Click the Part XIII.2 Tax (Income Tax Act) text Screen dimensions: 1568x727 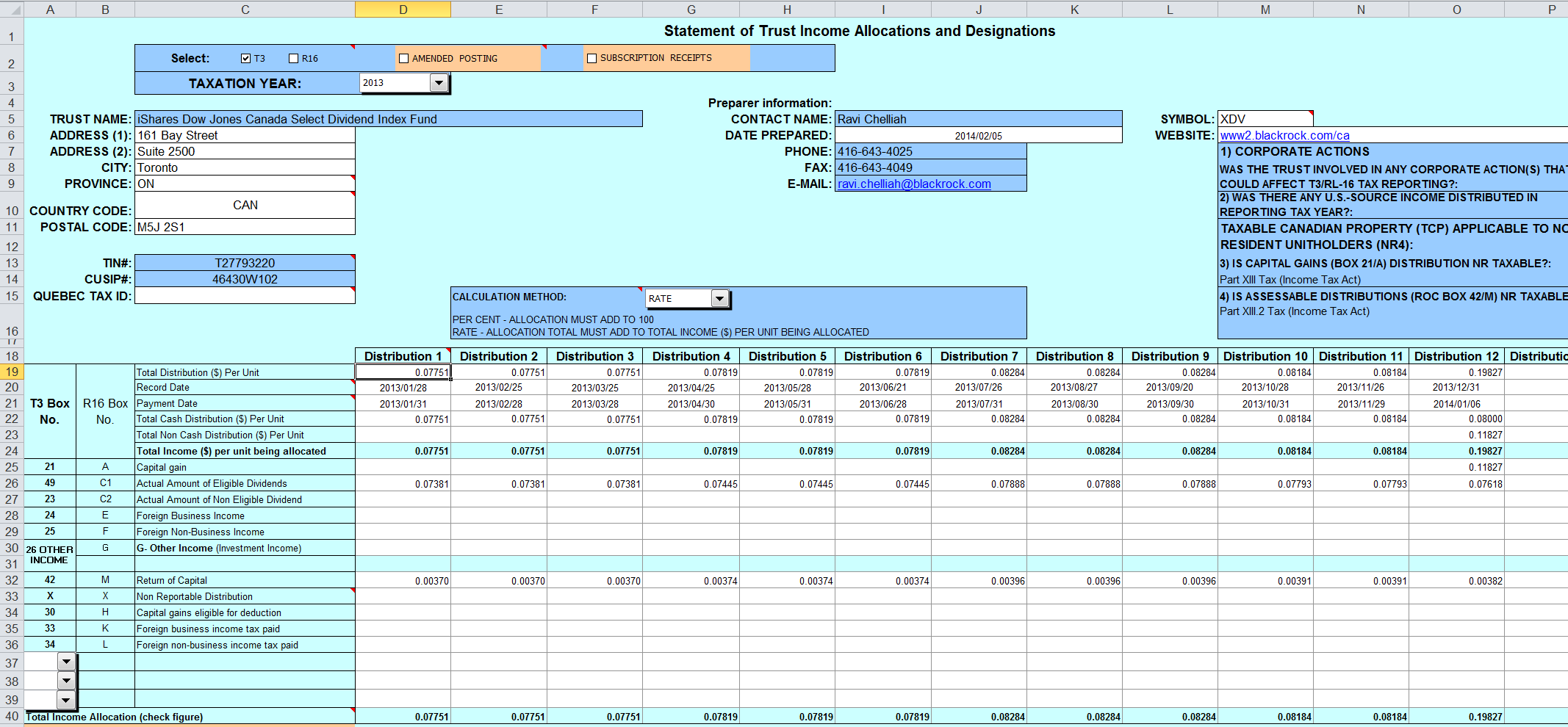click(1295, 311)
